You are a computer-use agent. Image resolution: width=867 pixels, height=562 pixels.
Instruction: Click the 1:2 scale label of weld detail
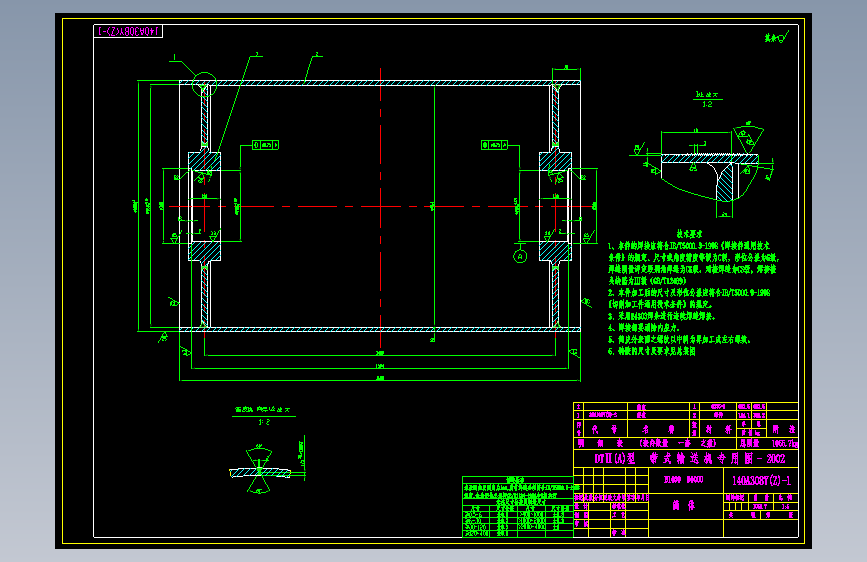point(707,105)
